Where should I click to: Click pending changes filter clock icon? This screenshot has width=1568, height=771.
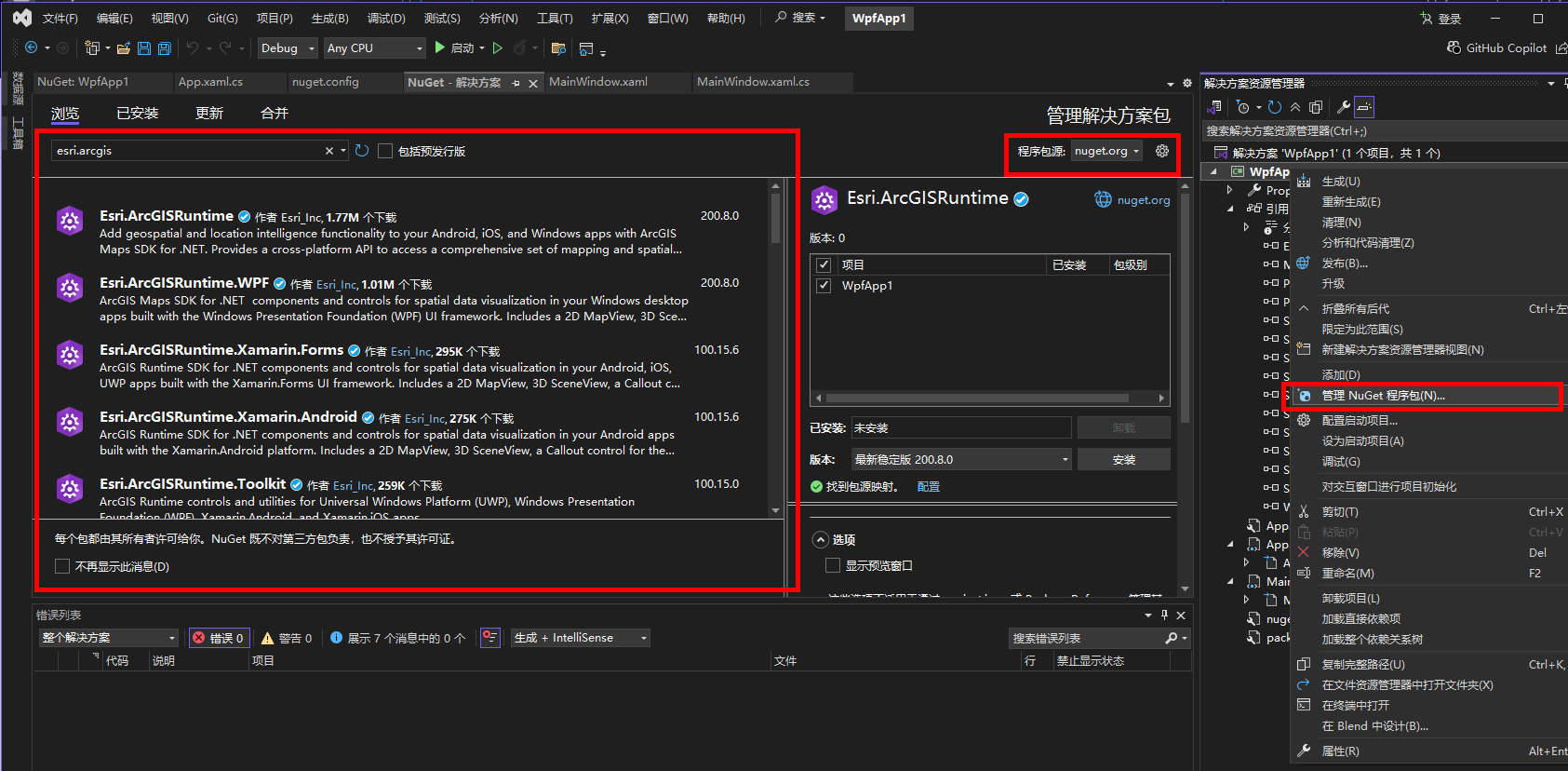[x=1242, y=107]
